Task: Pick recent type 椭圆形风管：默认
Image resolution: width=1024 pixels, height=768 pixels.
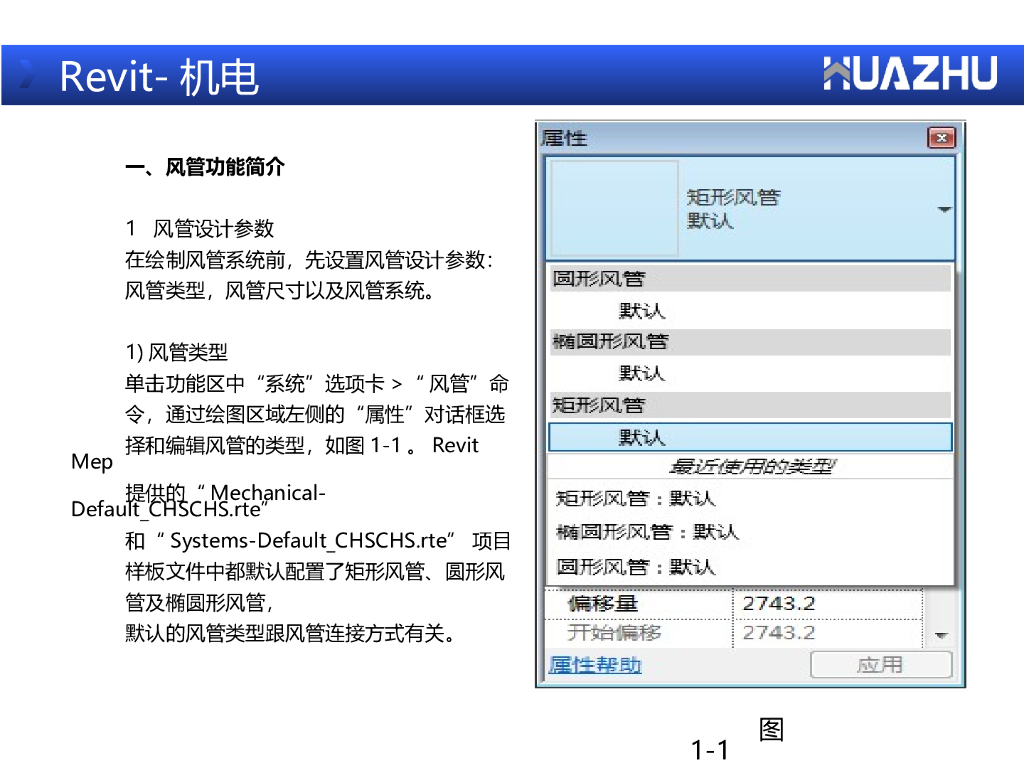Action: (647, 532)
